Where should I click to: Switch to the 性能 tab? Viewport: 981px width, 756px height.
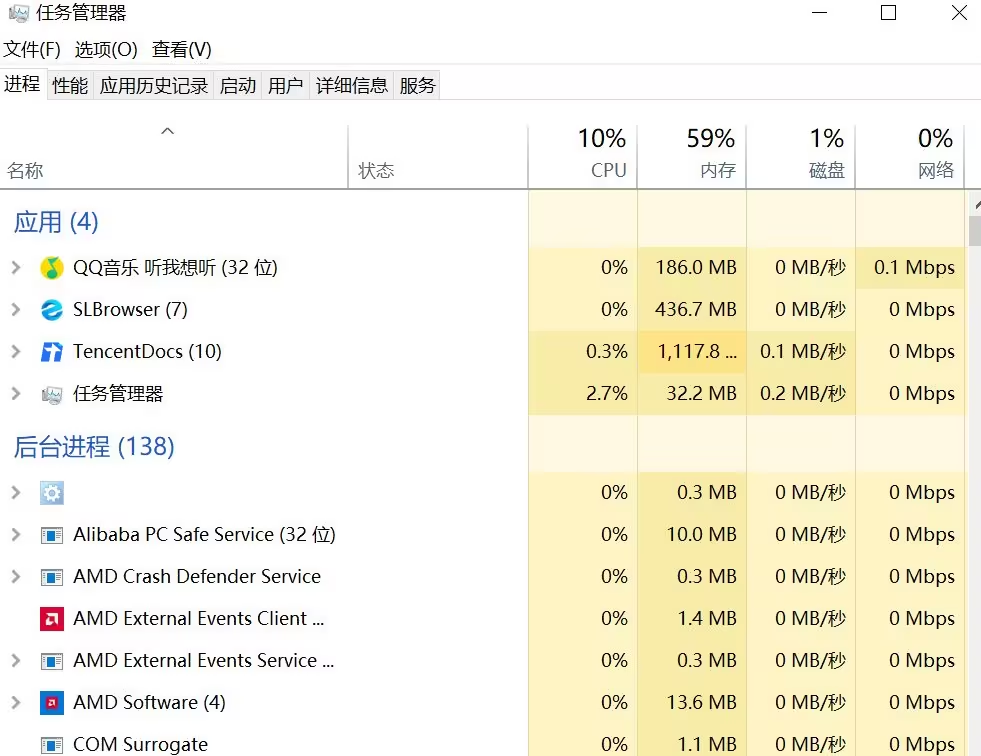point(70,86)
